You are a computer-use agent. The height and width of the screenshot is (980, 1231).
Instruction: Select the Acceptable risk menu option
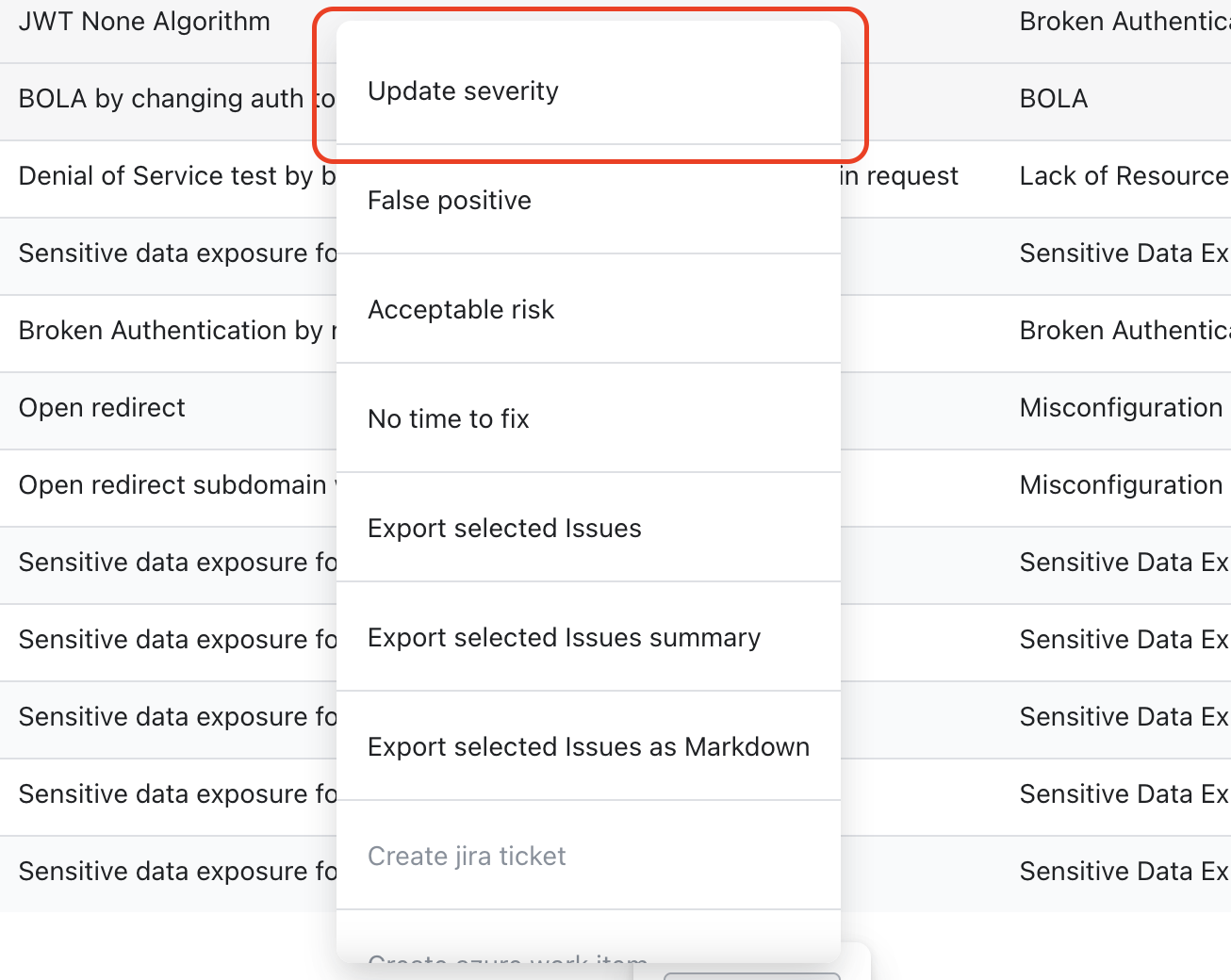click(461, 310)
